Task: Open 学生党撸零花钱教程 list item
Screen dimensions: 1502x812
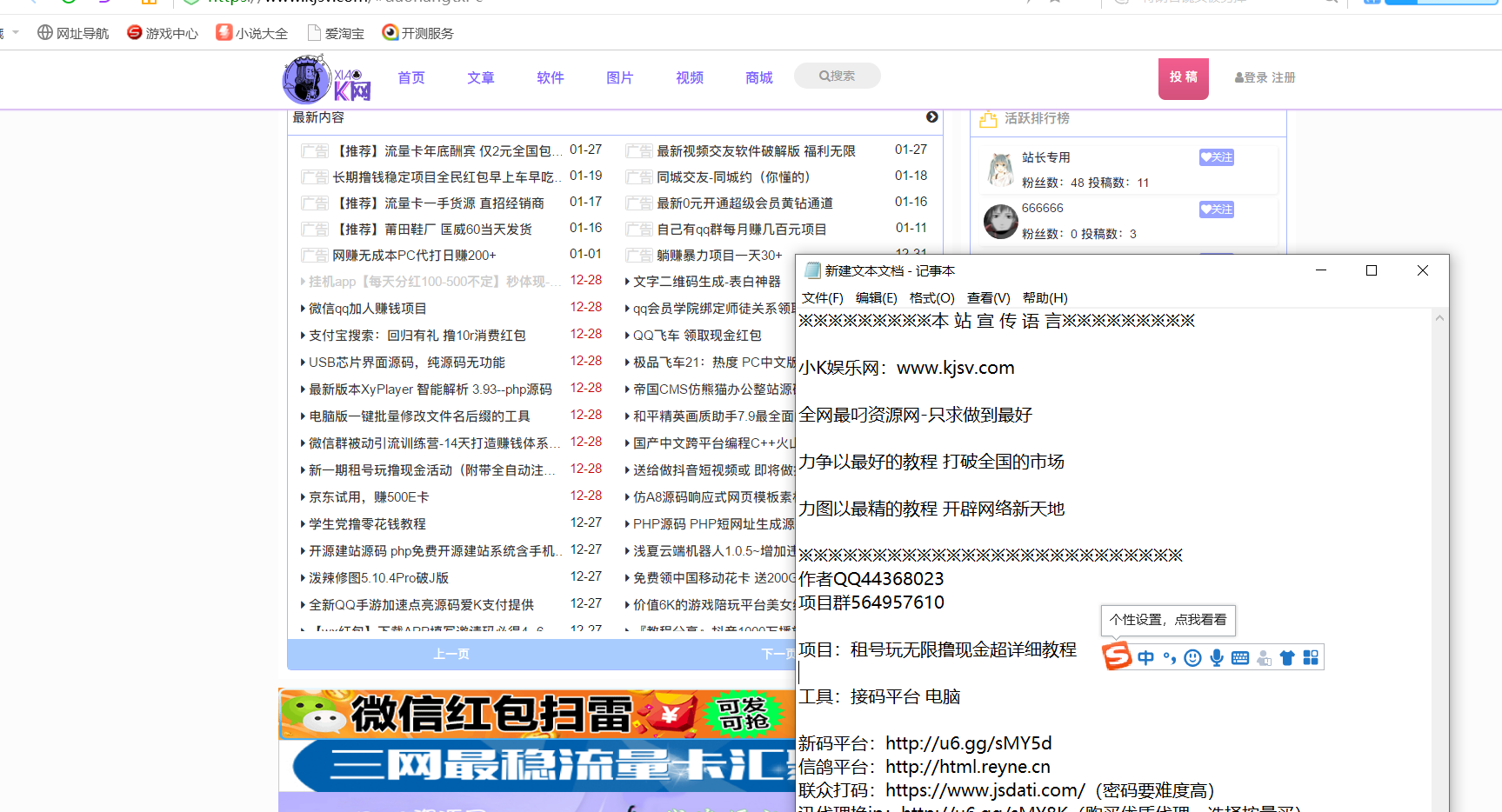Action: point(367,524)
